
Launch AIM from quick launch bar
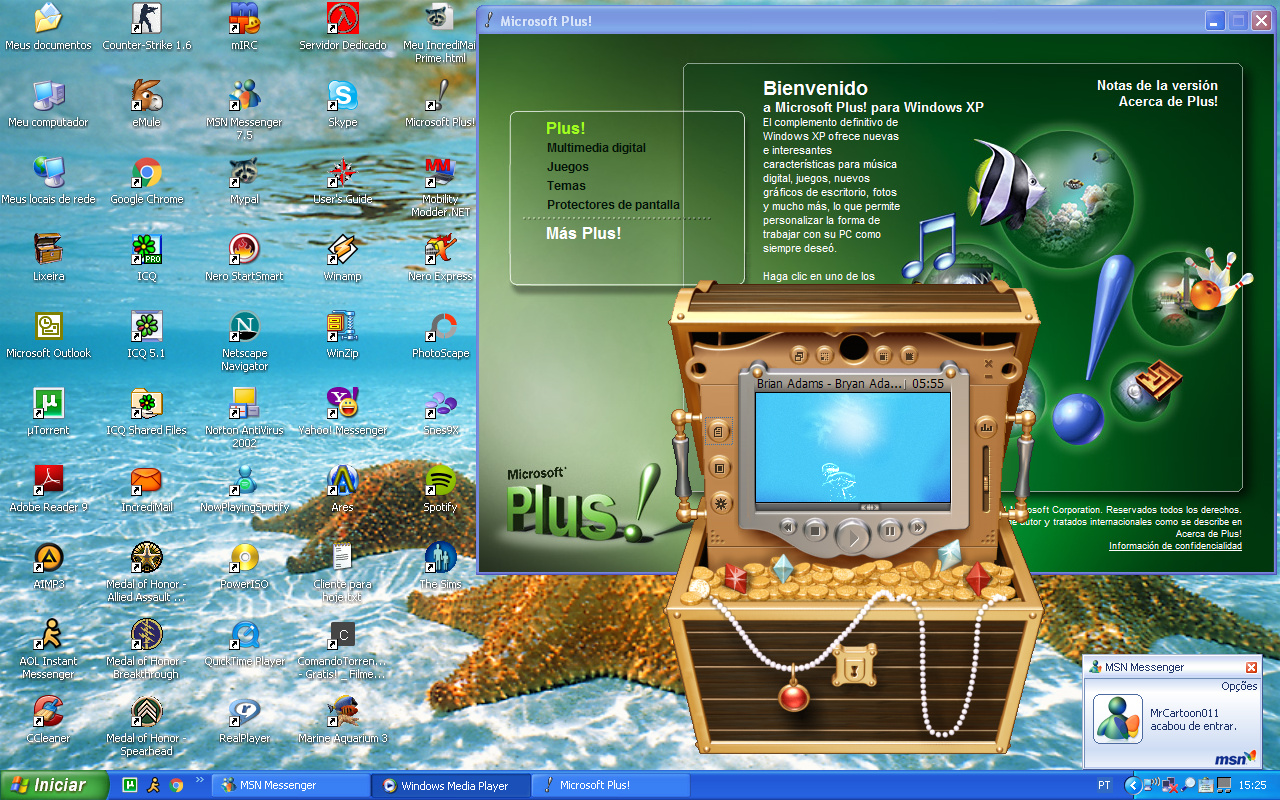(153, 786)
